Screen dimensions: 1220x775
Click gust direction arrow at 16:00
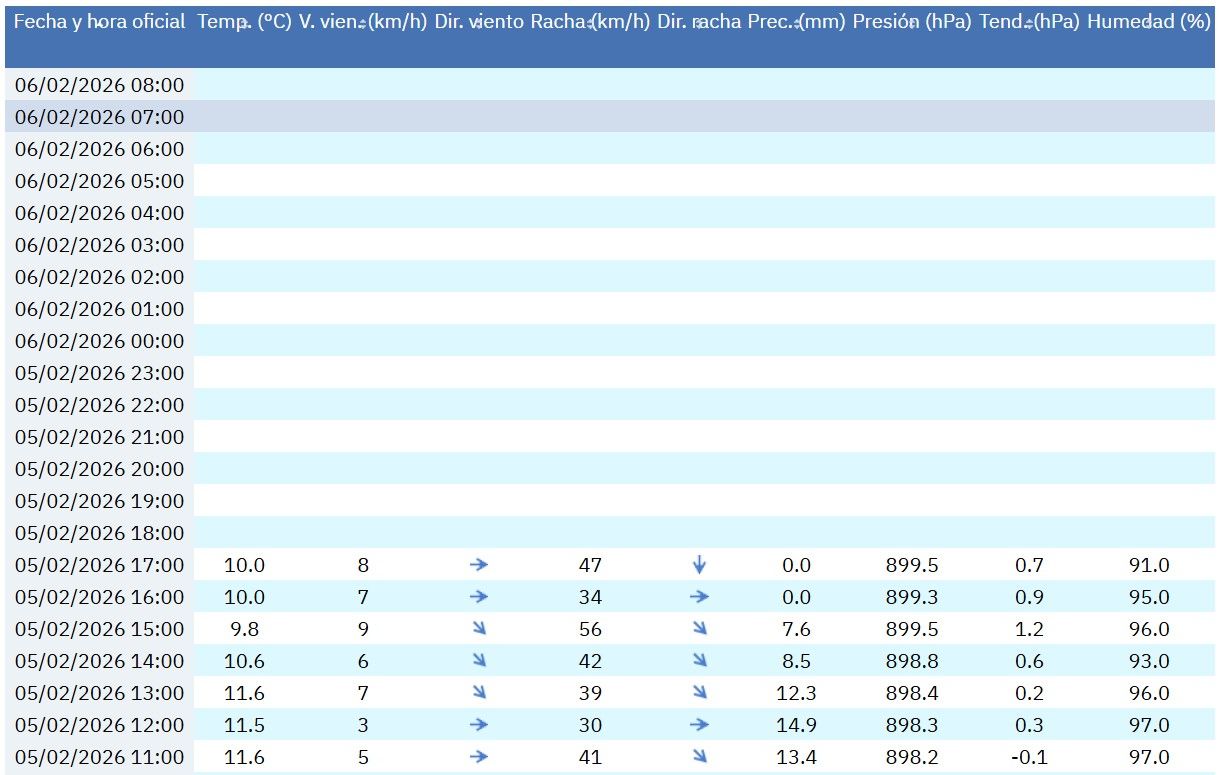pos(699,597)
